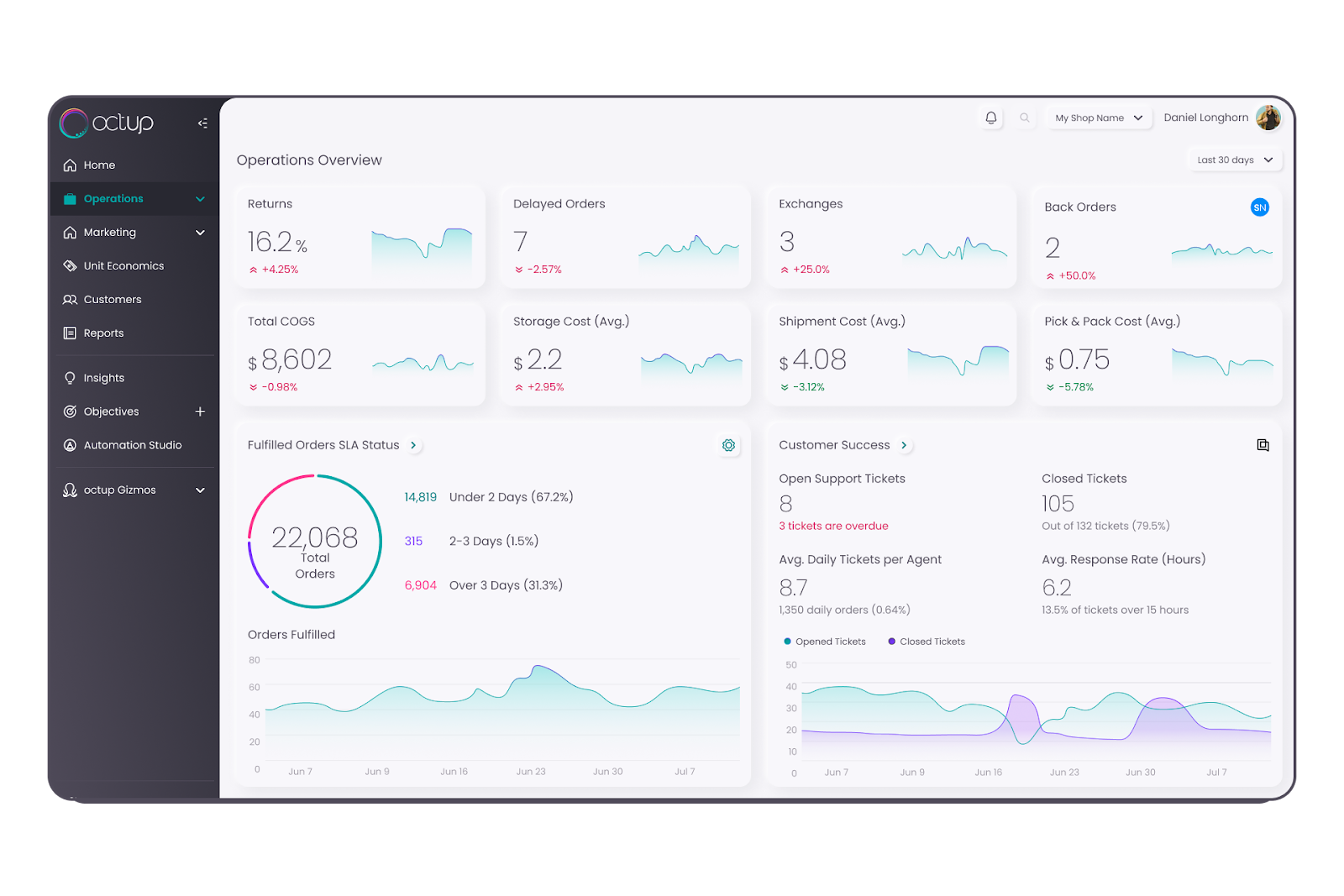Screen dimensions: 1344x896
Task: Click the SN badge on Back Orders
Action: (x=1259, y=207)
